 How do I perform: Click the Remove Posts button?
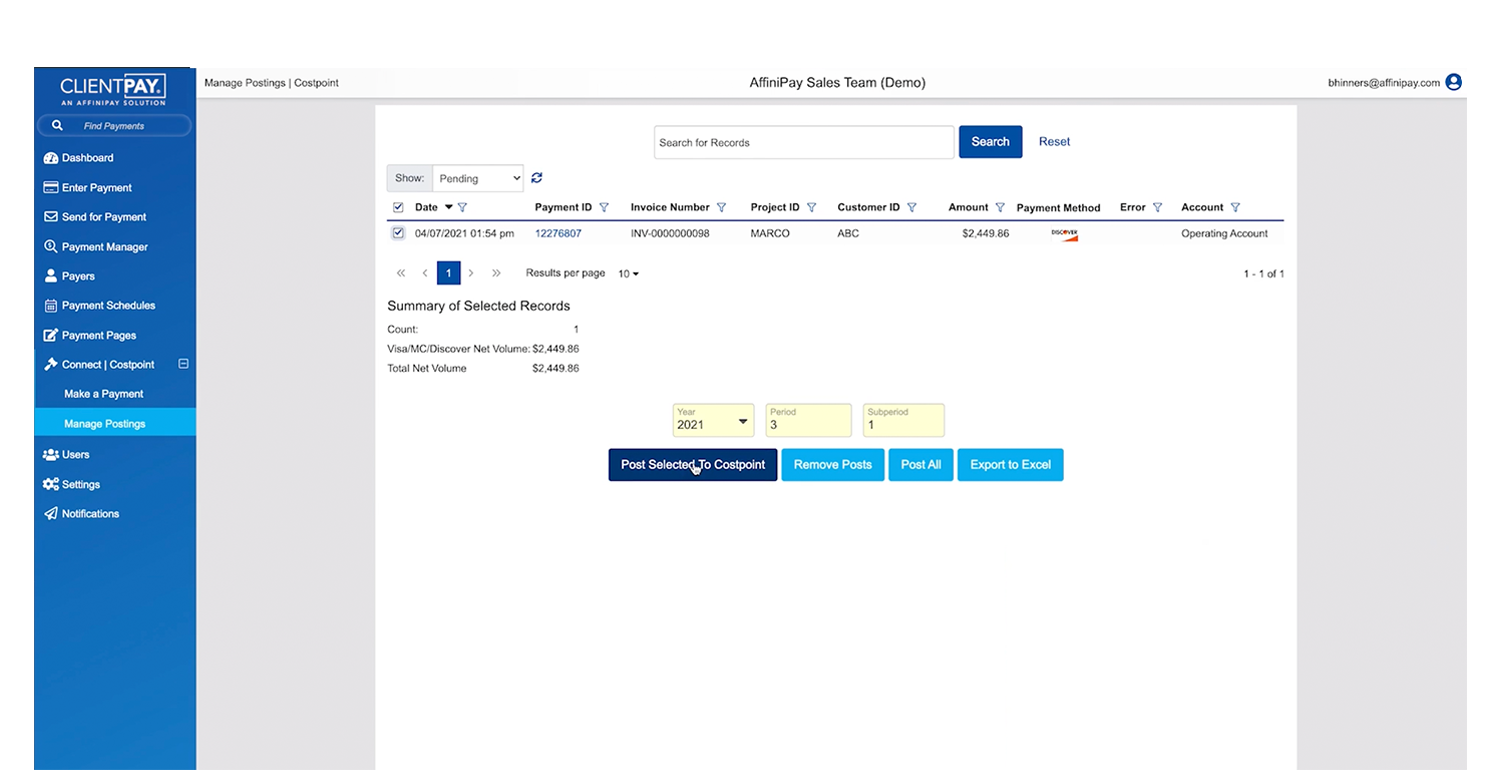[x=833, y=465]
